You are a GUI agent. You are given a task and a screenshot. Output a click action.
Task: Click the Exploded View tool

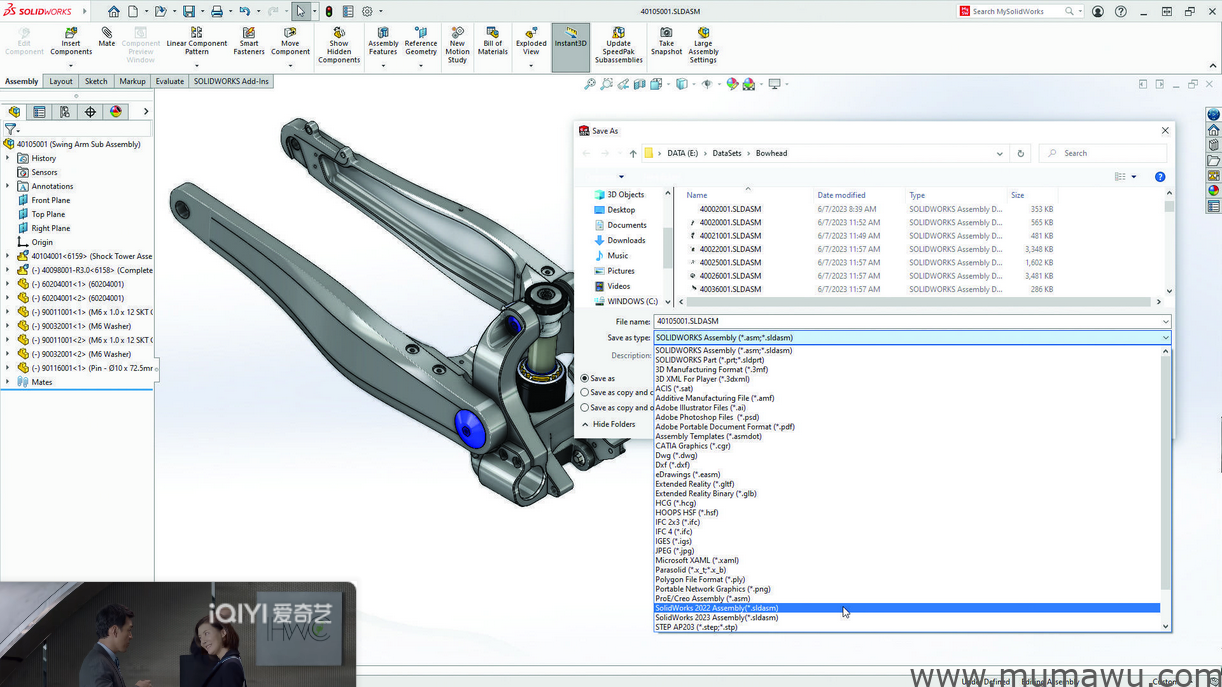531,41
